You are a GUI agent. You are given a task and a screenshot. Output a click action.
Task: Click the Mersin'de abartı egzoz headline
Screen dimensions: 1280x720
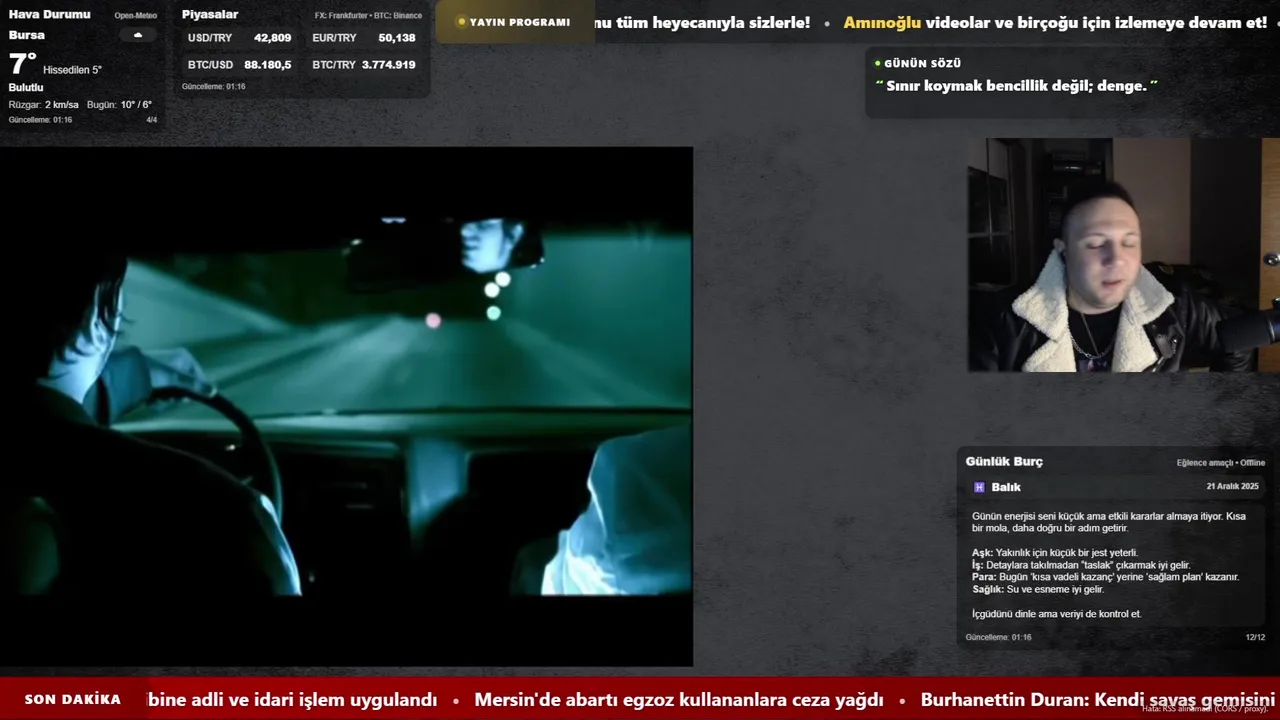(679, 700)
